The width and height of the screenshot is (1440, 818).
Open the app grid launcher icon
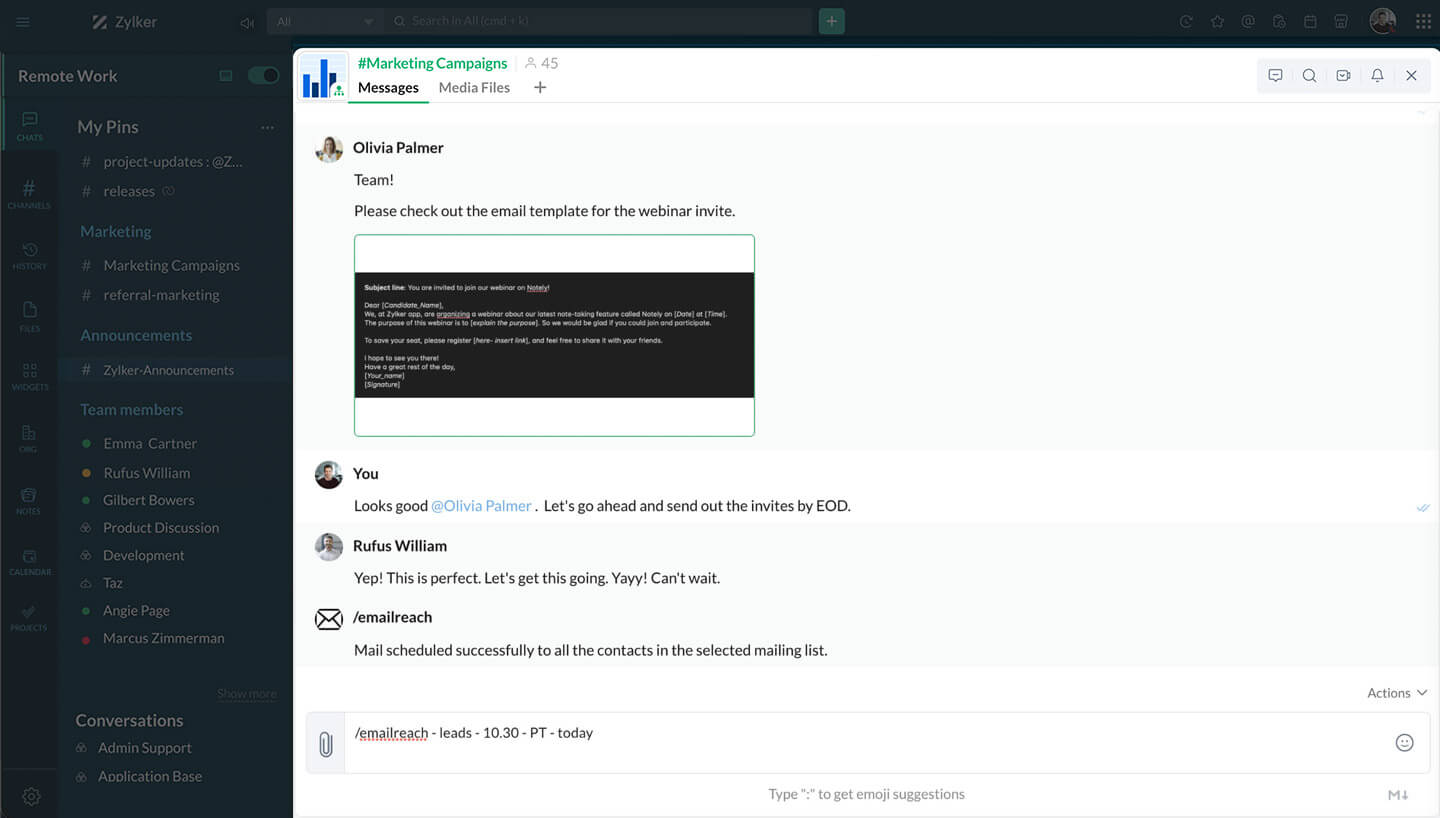click(1423, 21)
